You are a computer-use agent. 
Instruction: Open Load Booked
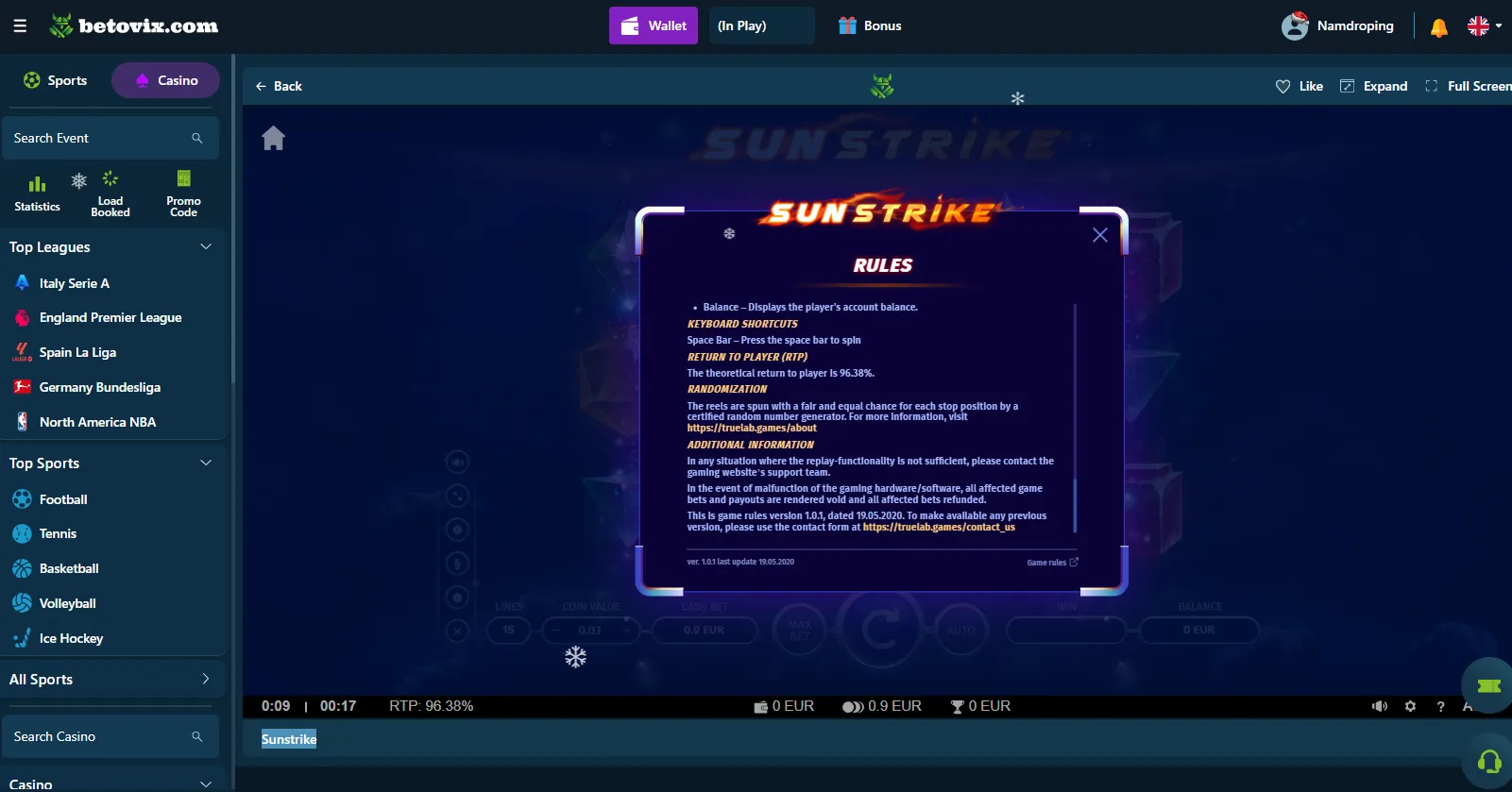point(110,194)
